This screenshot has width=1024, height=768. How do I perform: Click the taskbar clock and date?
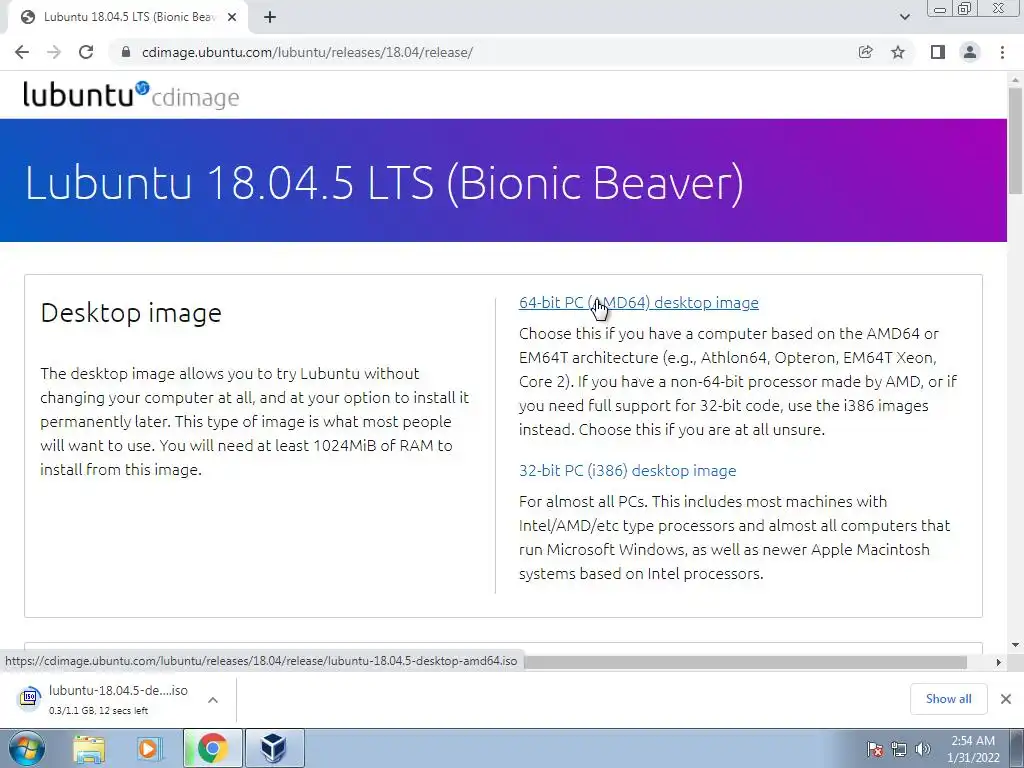coord(973,749)
